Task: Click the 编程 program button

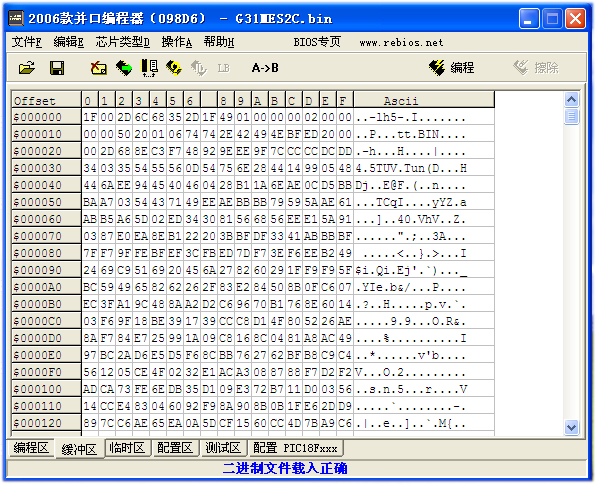Action: coord(452,68)
